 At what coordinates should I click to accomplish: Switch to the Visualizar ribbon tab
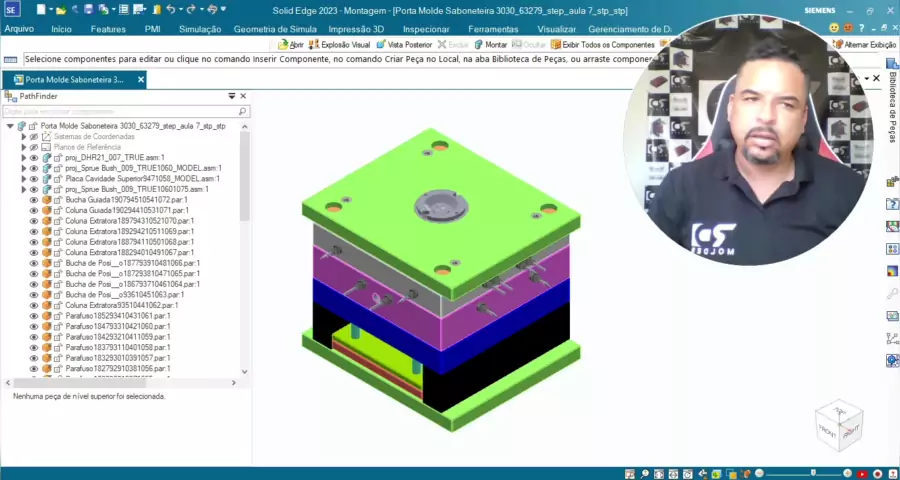[557, 29]
